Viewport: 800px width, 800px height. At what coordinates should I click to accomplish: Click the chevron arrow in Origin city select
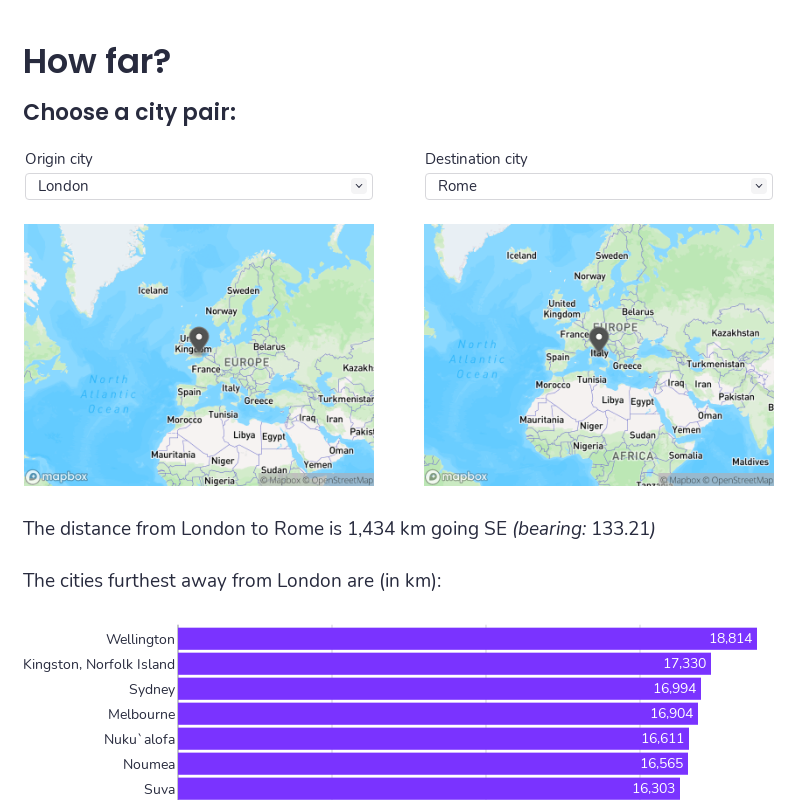pyautogui.click(x=359, y=186)
